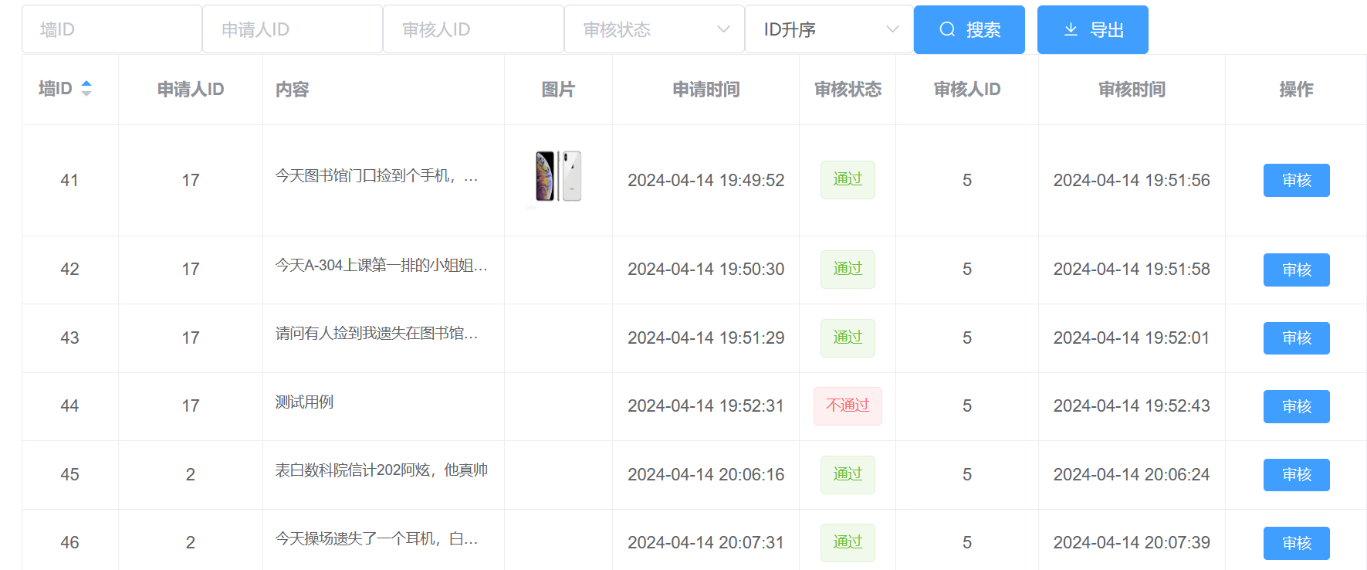Focus the 审核人ID input field

474,29
